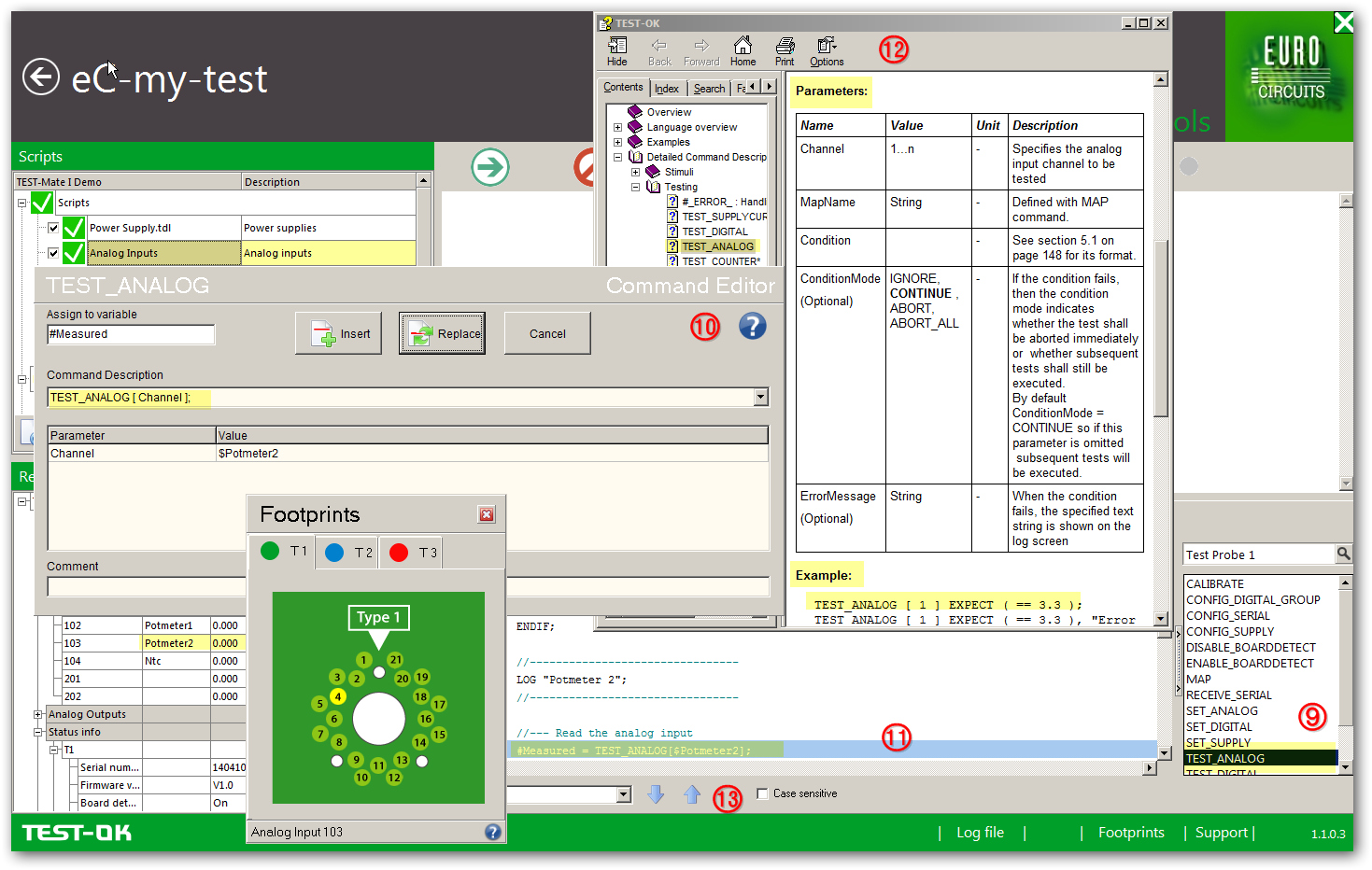Expand the Analog Outputs node

point(38,714)
